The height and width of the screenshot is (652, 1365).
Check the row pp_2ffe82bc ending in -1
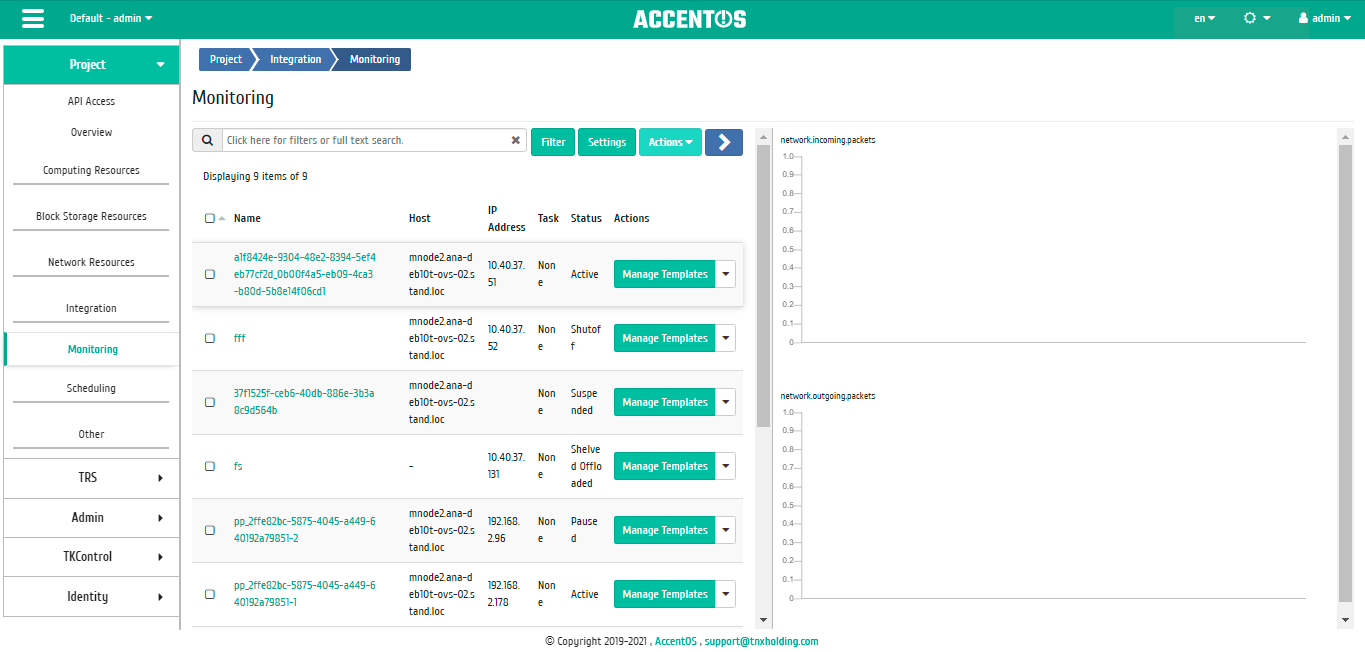pos(210,594)
